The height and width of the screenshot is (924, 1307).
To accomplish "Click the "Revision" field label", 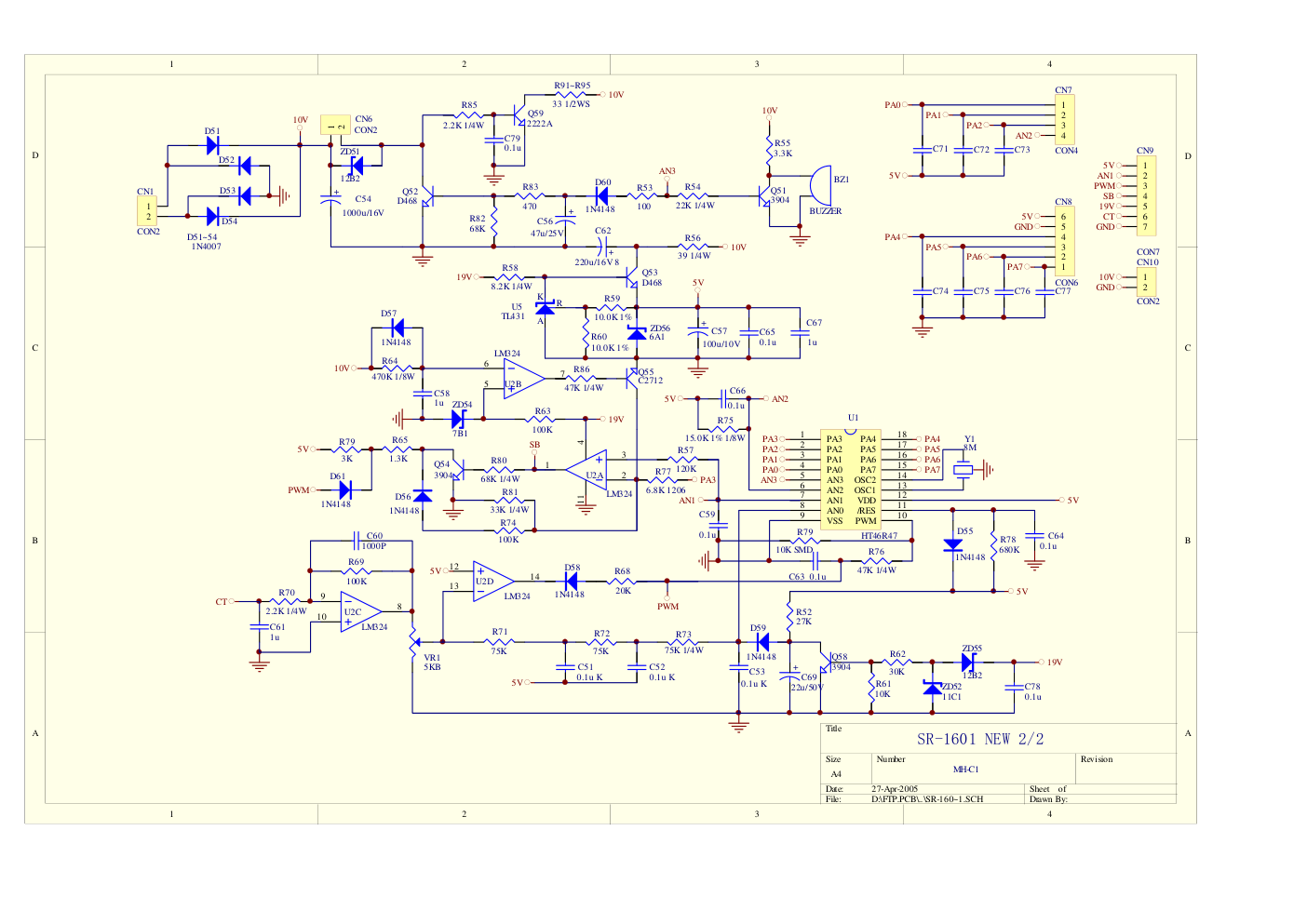I will 1097,759.
